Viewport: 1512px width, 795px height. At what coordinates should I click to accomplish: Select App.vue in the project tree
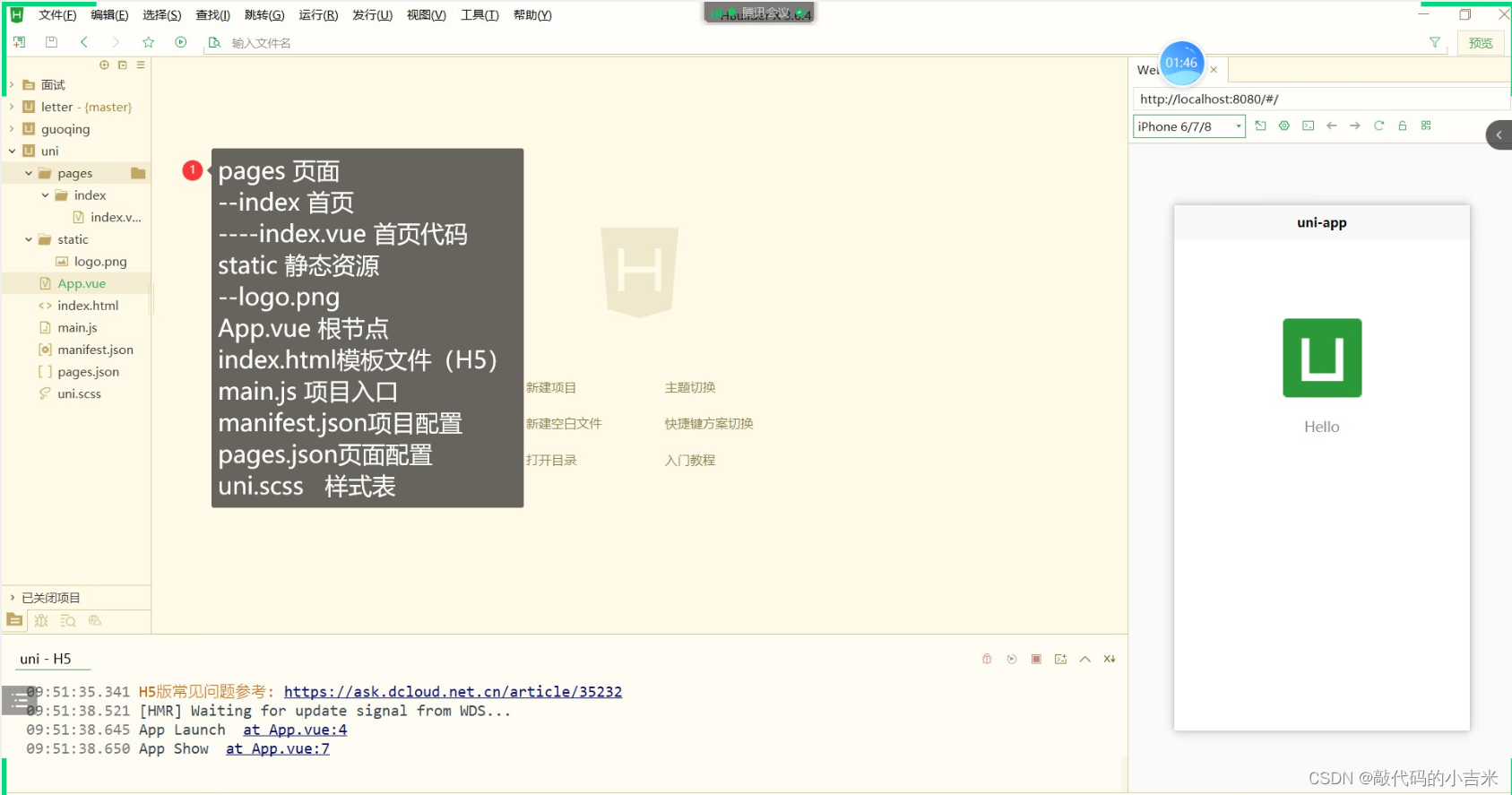(82, 283)
